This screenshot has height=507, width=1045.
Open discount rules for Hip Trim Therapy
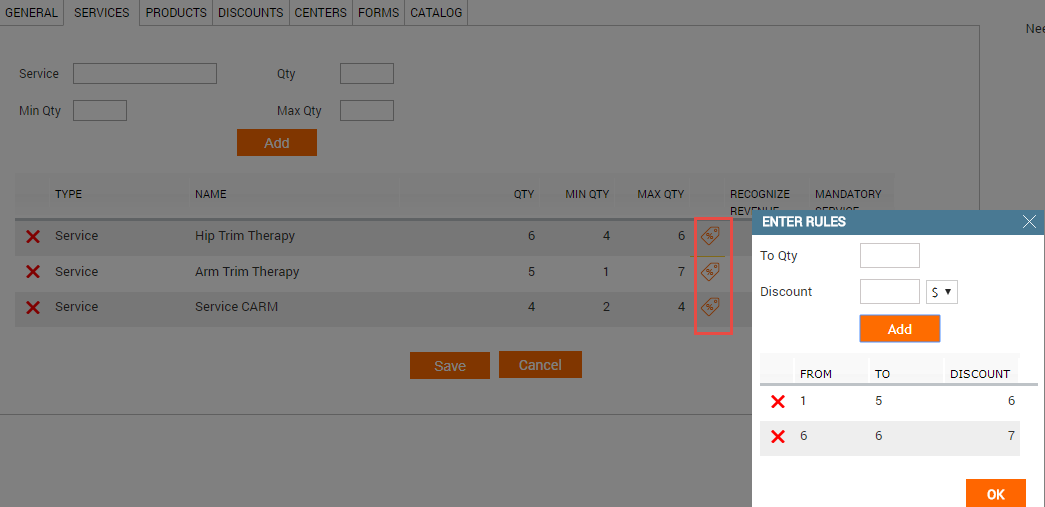coord(710,236)
